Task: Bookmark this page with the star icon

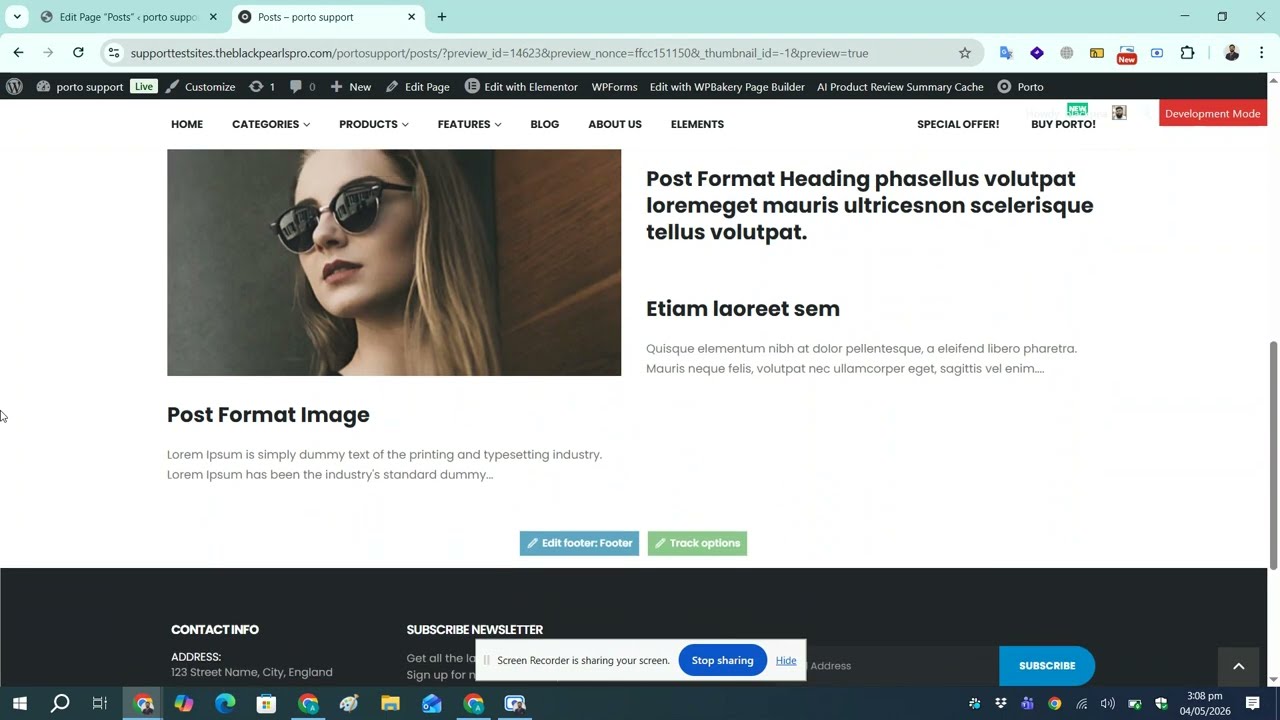Action: click(x=965, y=53)
